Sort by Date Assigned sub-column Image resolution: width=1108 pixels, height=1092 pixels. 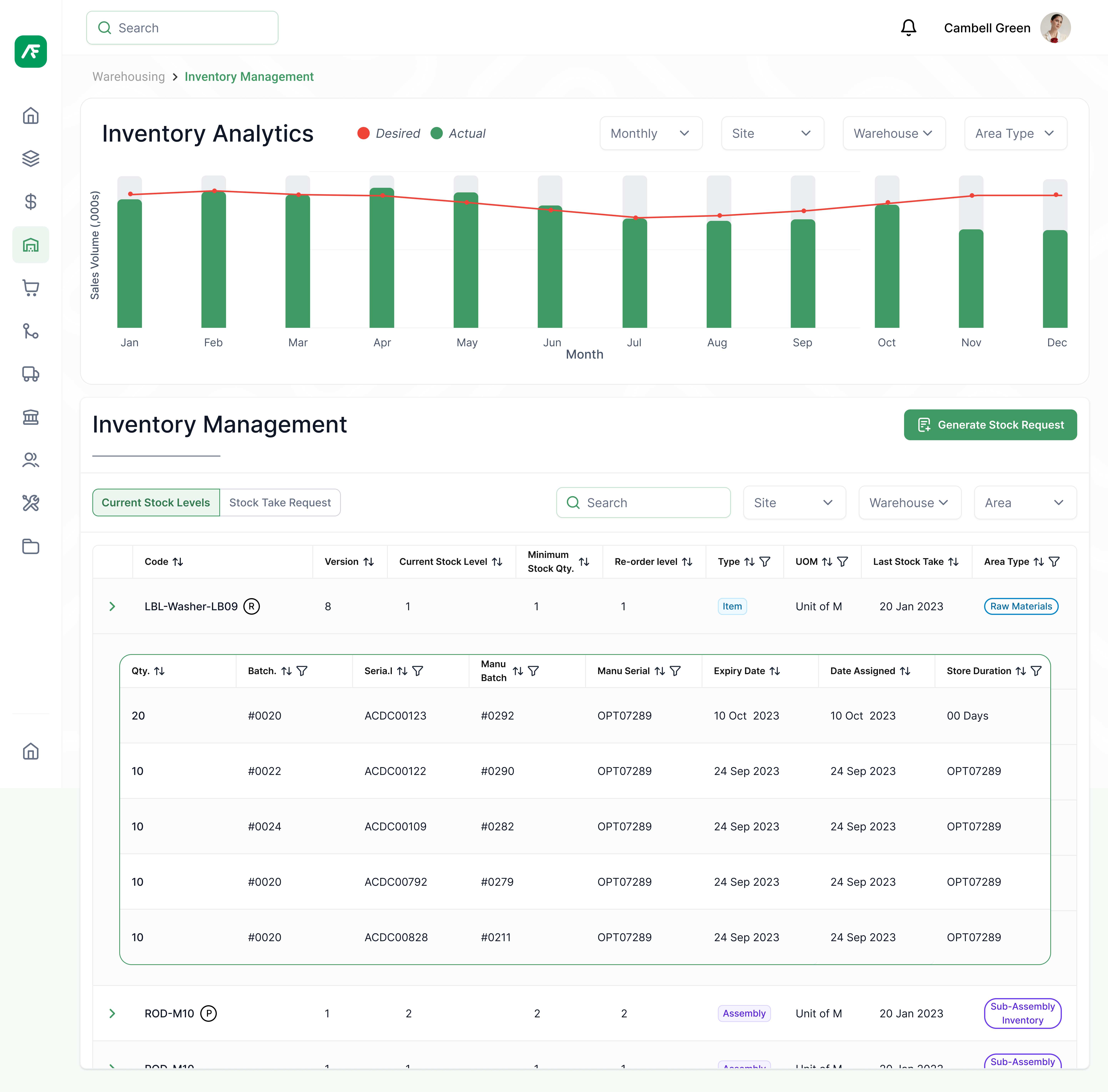pyautogui.click(x=905, y=671)
